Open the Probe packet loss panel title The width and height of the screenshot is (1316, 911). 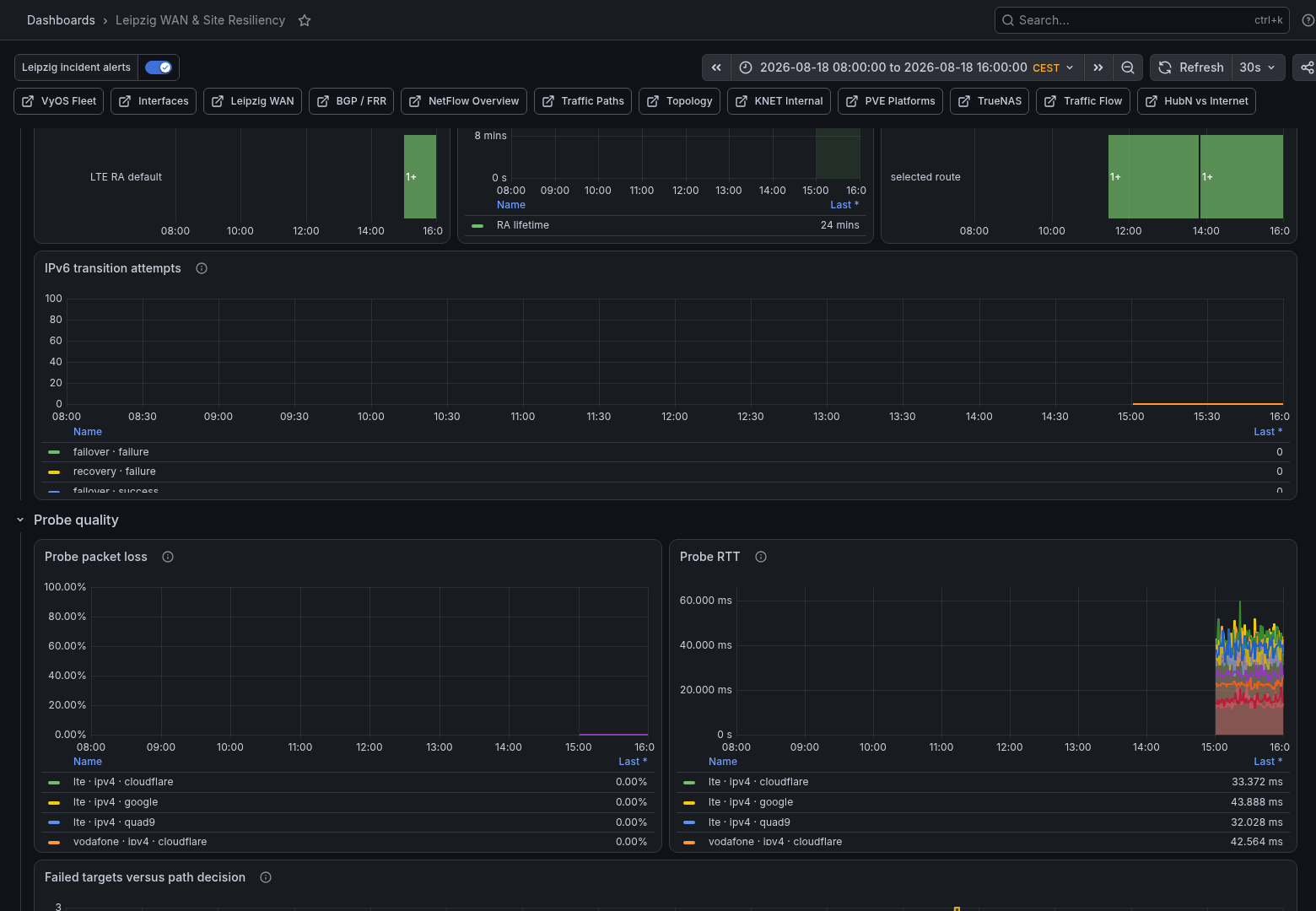pos(96,557)
